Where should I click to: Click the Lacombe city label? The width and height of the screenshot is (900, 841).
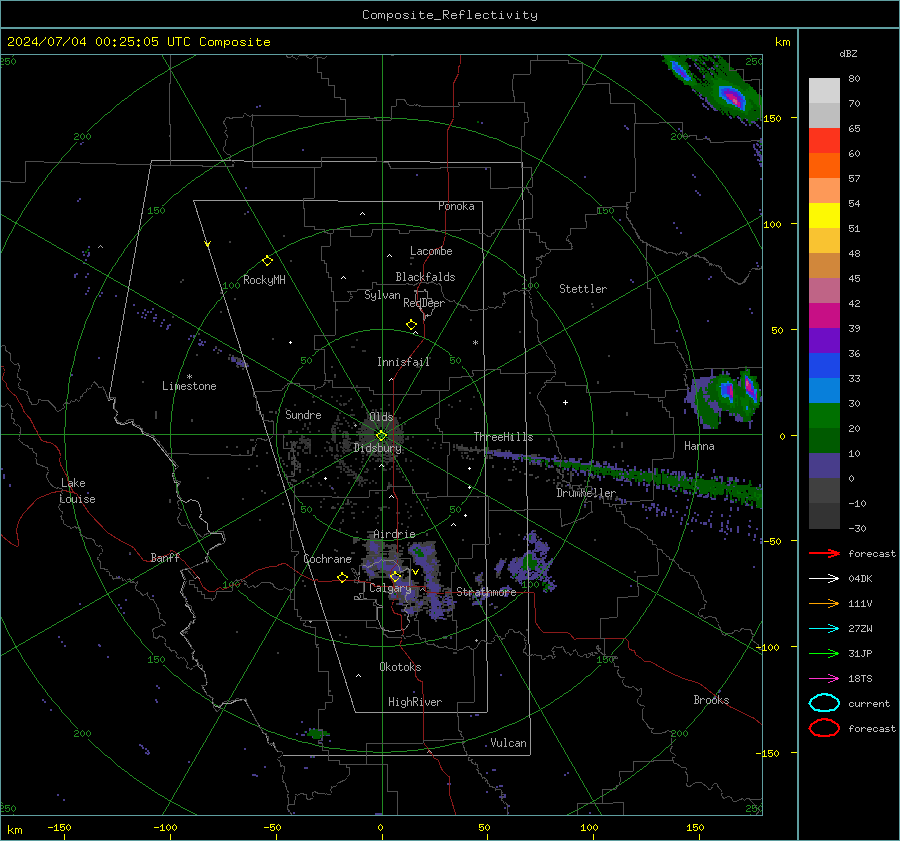431,251
